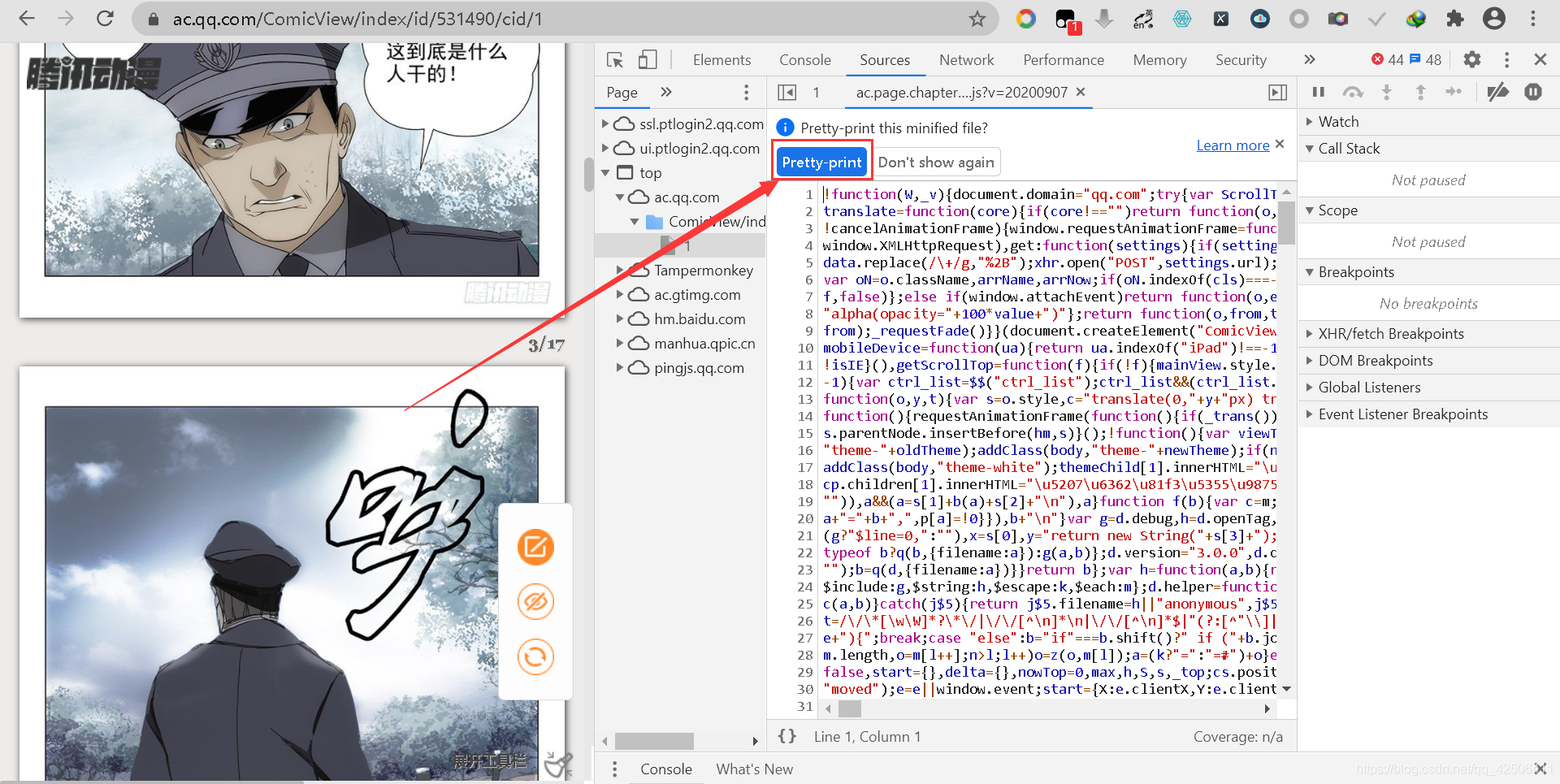
Task: Expand the ui.ptlogin2.qq.com domain
Action: (x=605, y=148)
